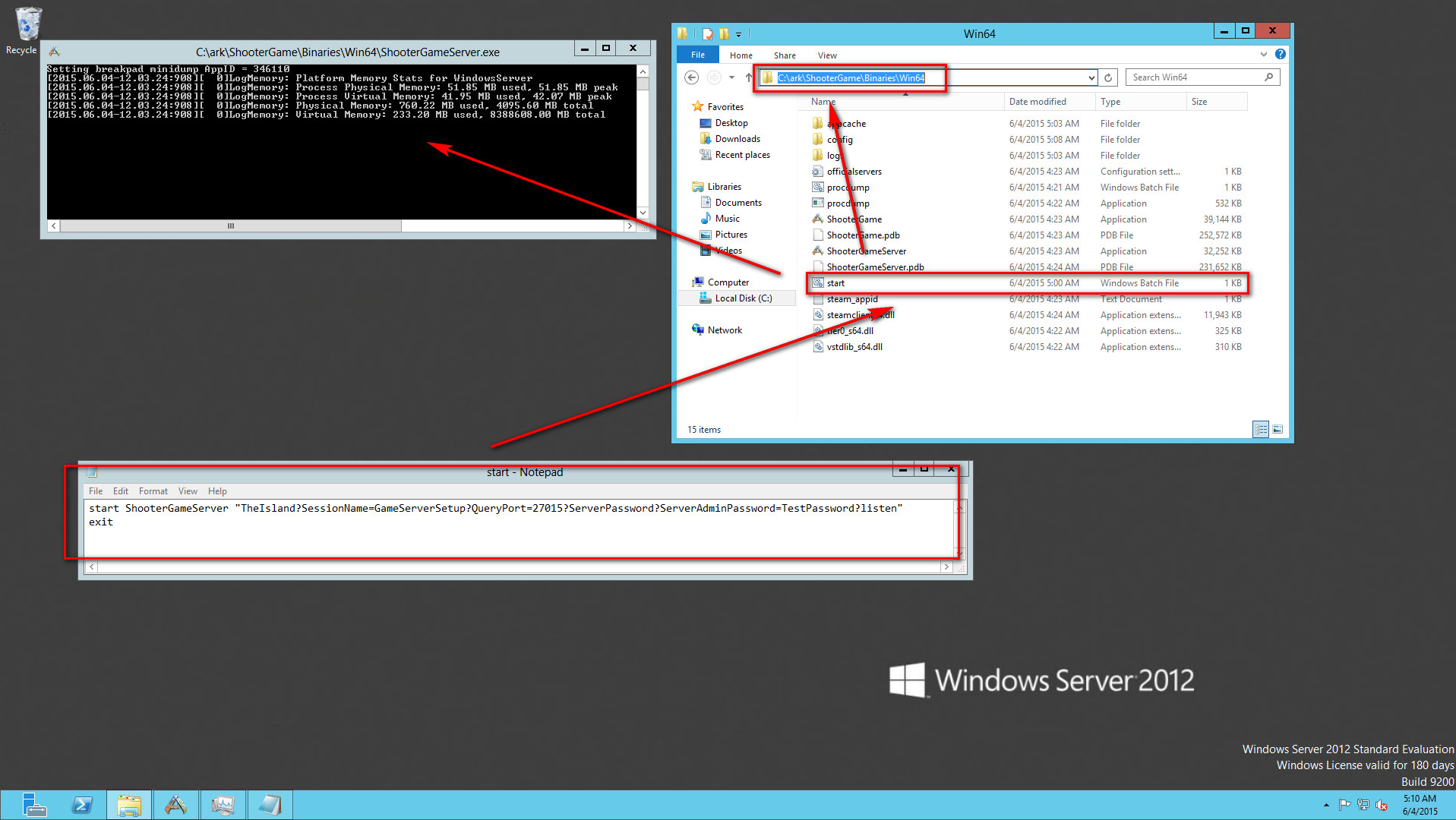
Task: Click the console horizontal scrollbar thumb
Action: point(231,226)
